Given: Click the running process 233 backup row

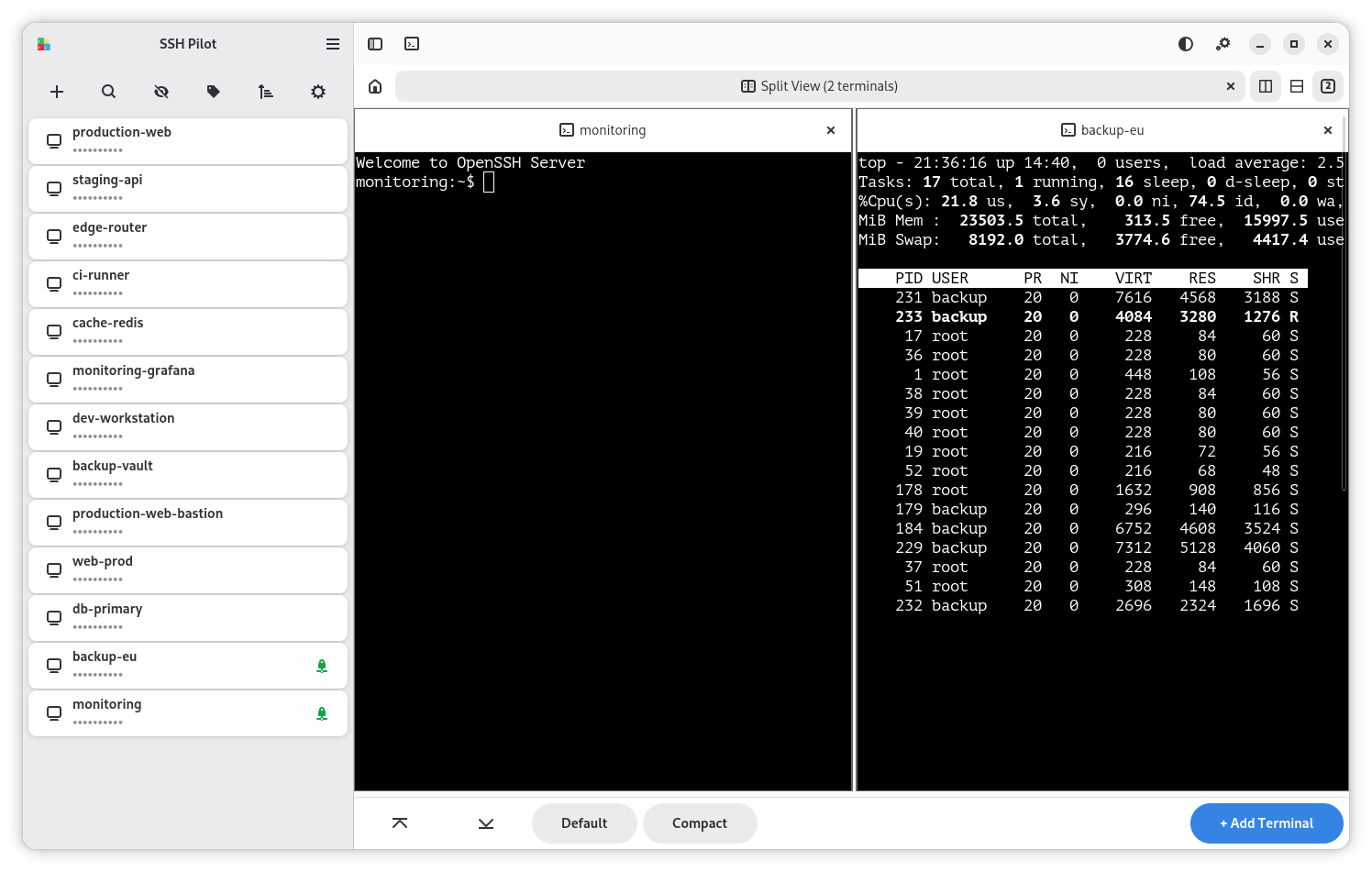Looking at the screenshot, I should click(x=1083, y=316).
